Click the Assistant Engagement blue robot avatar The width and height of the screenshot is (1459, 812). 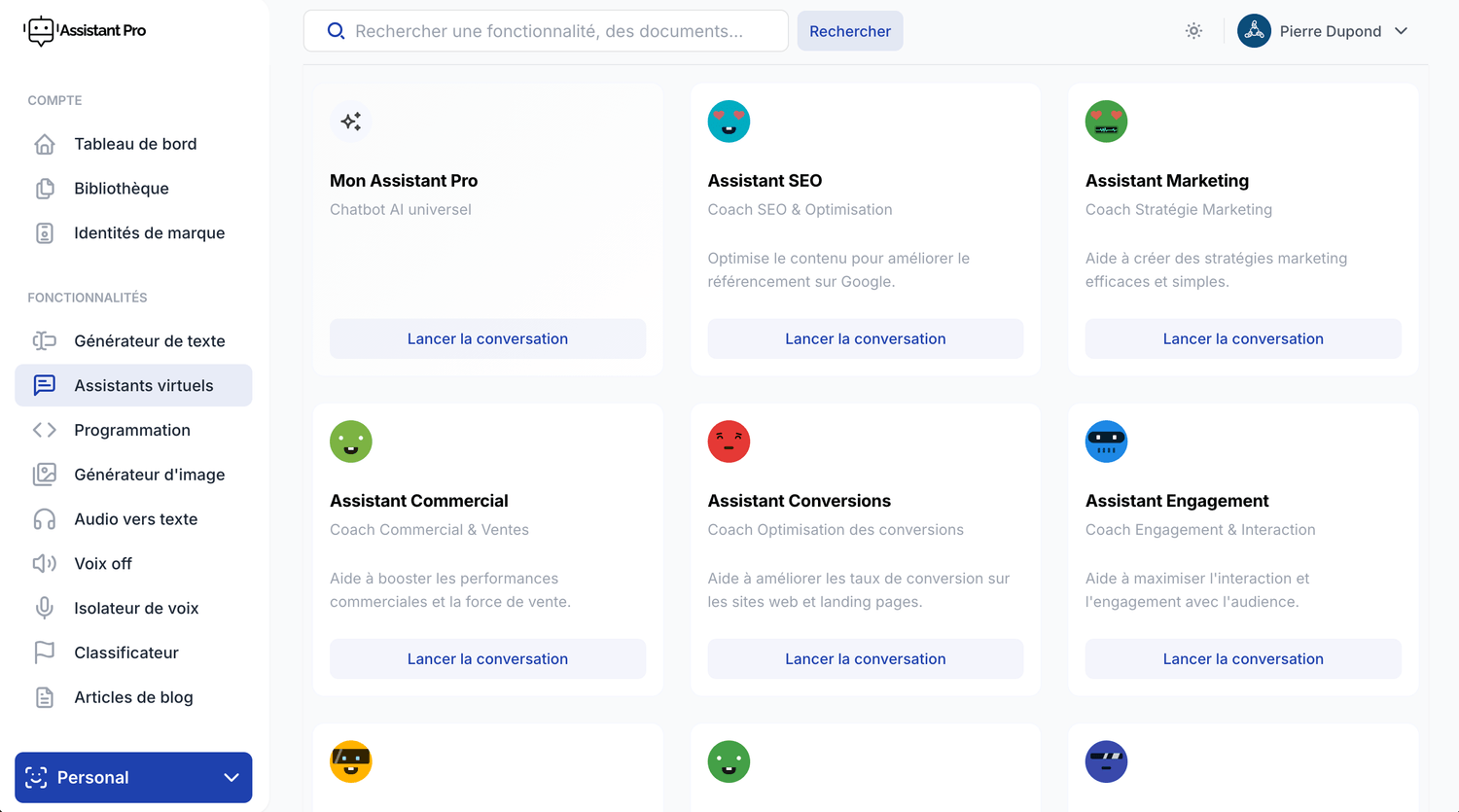pyautogui.click(x=1106, y=441)
